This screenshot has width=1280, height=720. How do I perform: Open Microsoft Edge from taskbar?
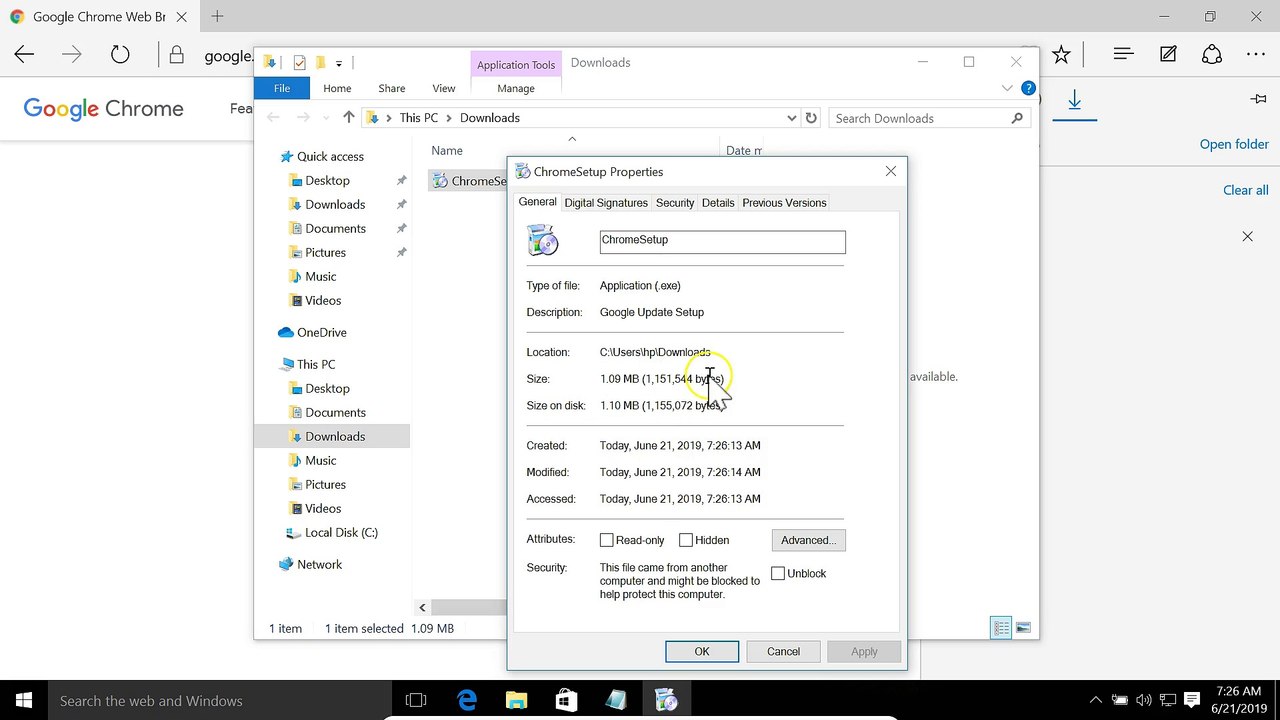(x=466, y=700)
